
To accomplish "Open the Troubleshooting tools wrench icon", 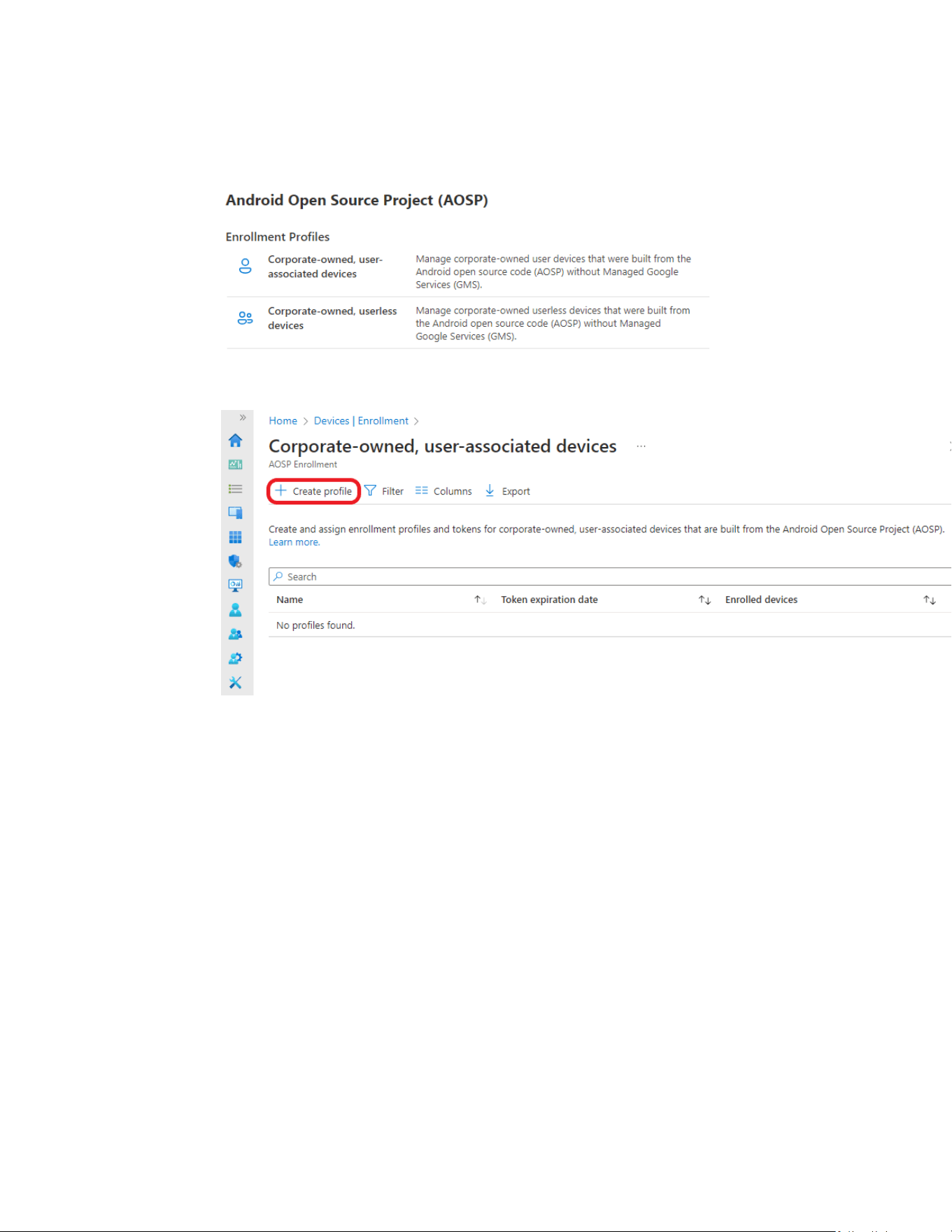I will [235, 682].
